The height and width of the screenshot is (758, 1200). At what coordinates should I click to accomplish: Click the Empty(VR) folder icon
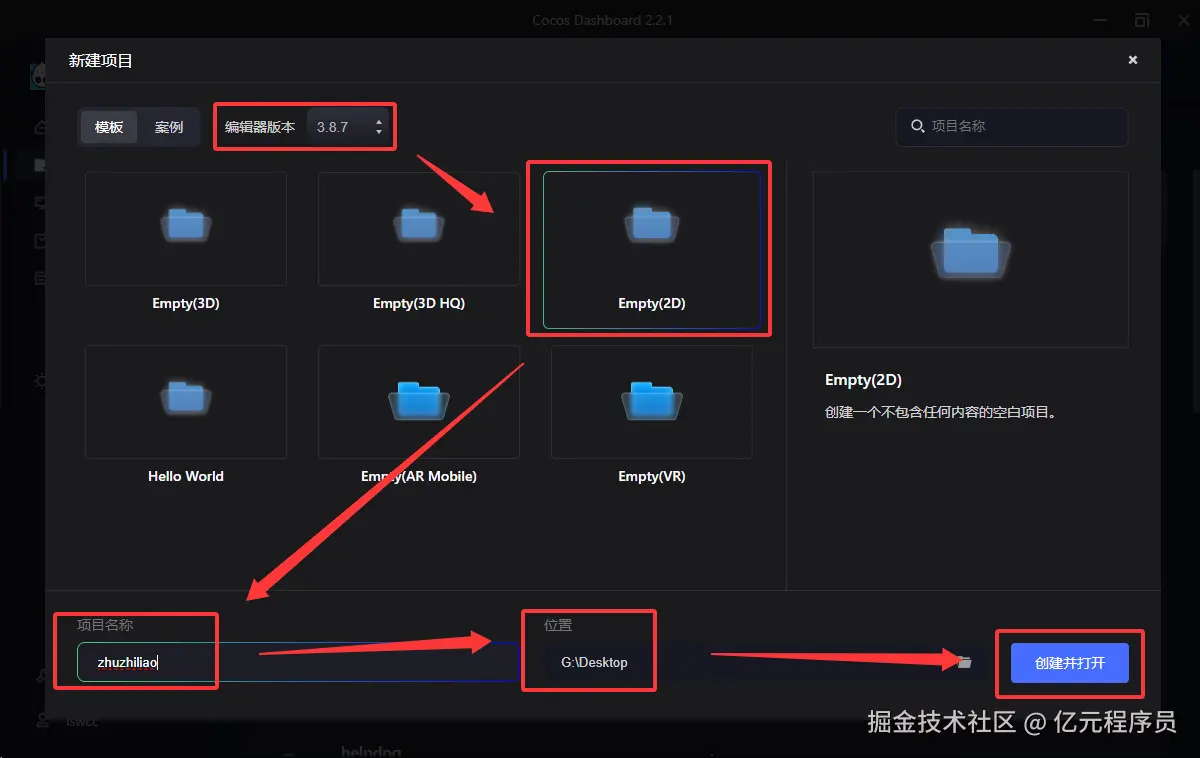tap(652, 400)
